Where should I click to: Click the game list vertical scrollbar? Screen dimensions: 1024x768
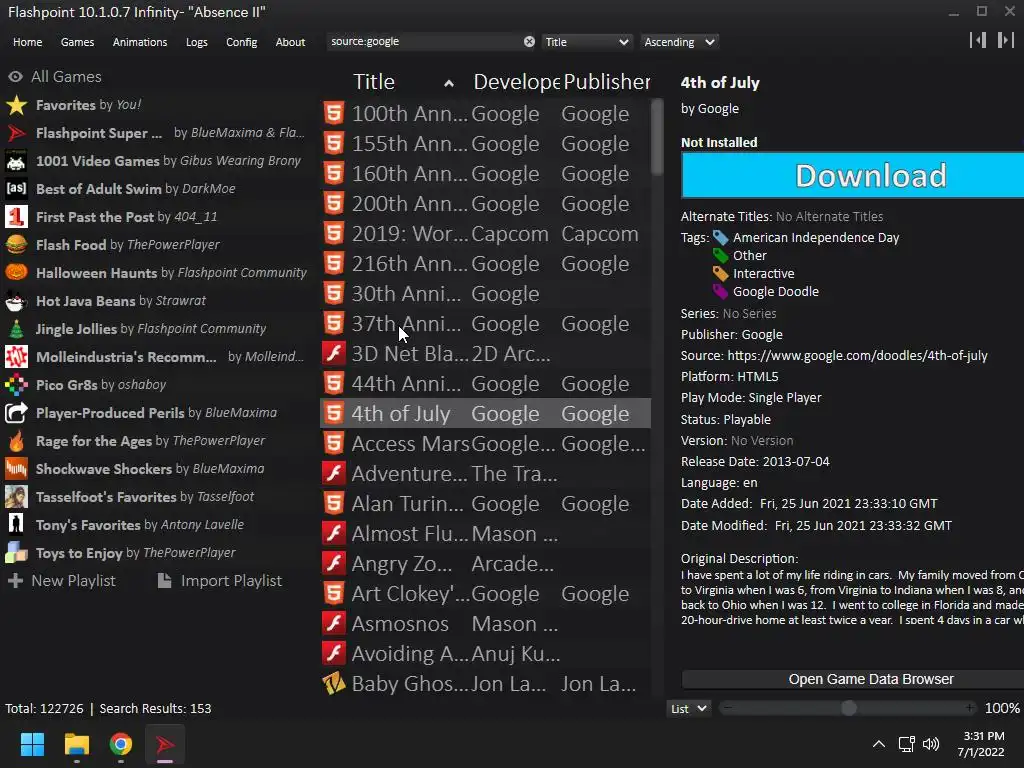pos(657,137)
